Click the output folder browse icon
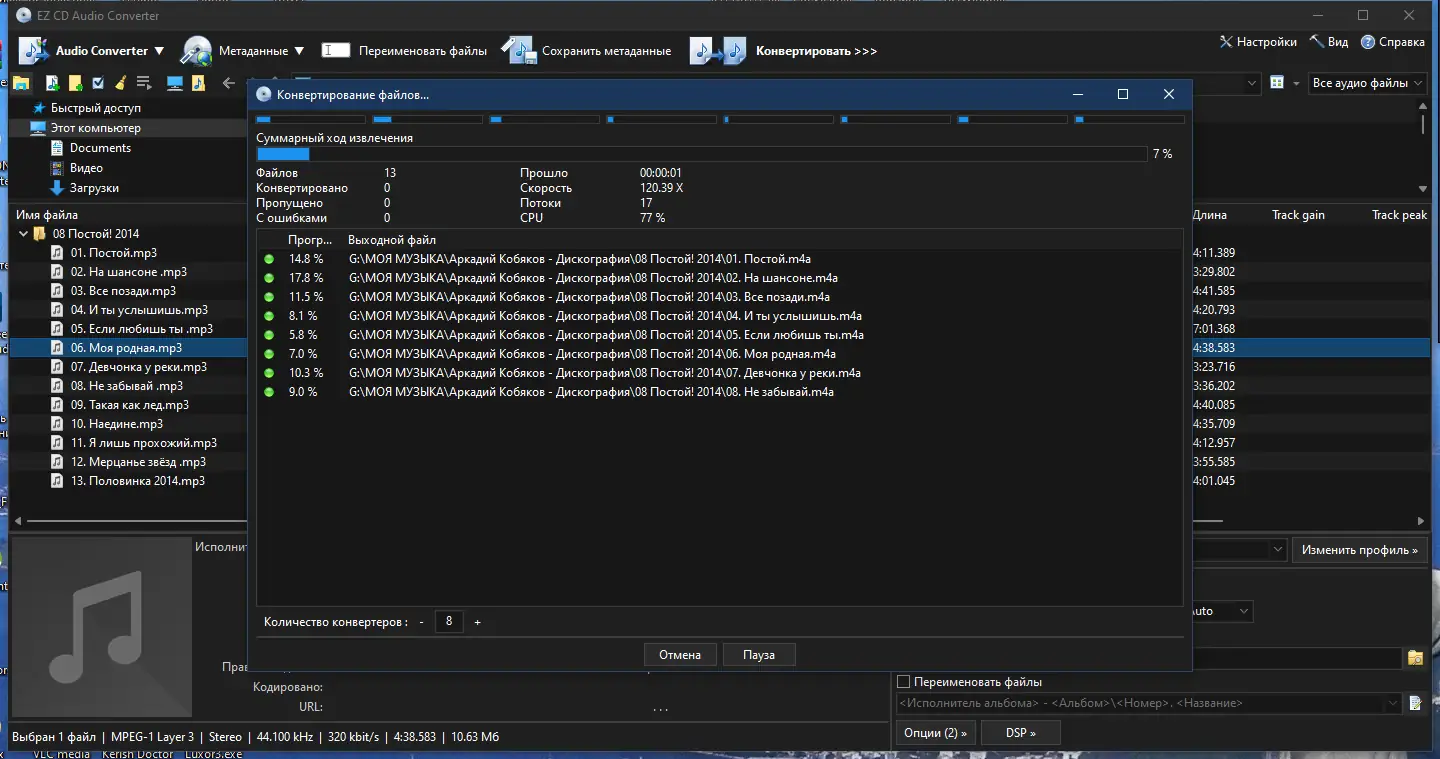 pos(1415,658)
